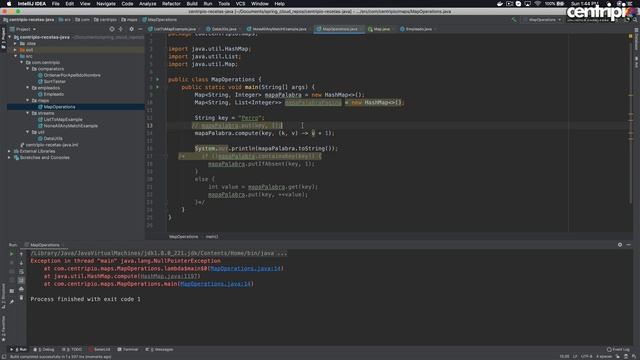
Task: Toggle scroll-to-end in the Run console
Action: (x=21, y=280)
